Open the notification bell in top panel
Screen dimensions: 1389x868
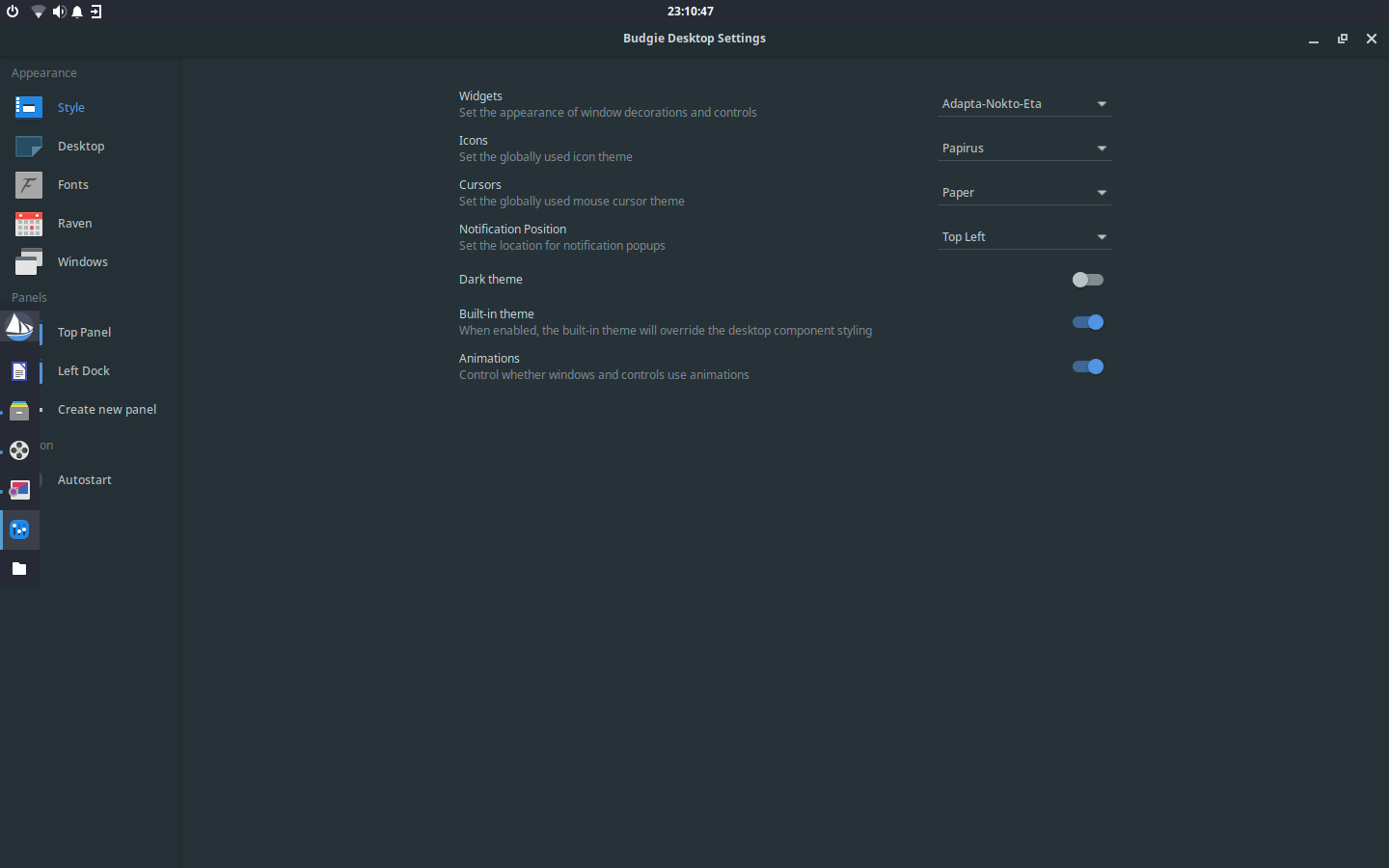point(77,12)
